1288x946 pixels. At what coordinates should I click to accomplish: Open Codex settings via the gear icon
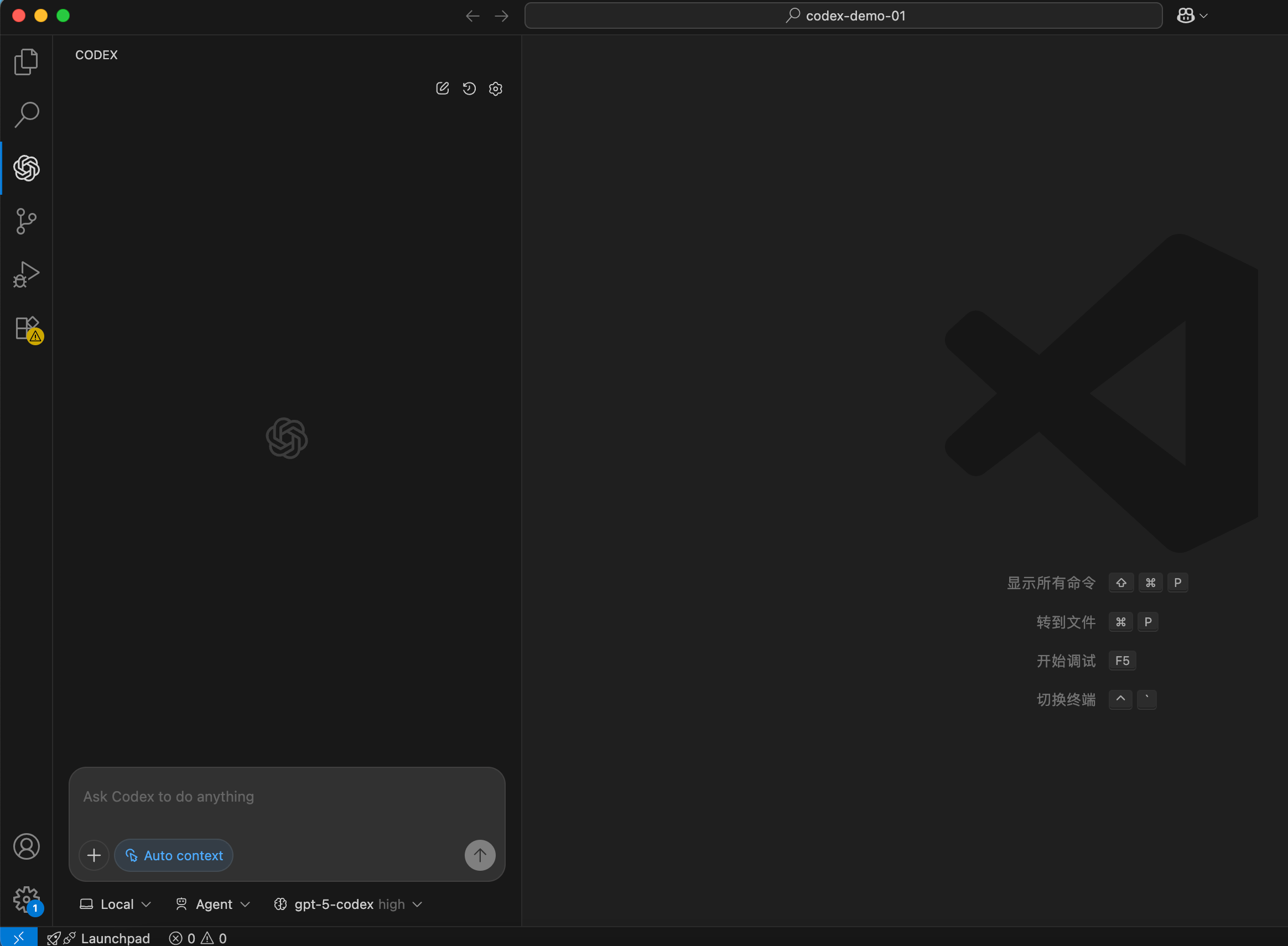click(495, 89)
